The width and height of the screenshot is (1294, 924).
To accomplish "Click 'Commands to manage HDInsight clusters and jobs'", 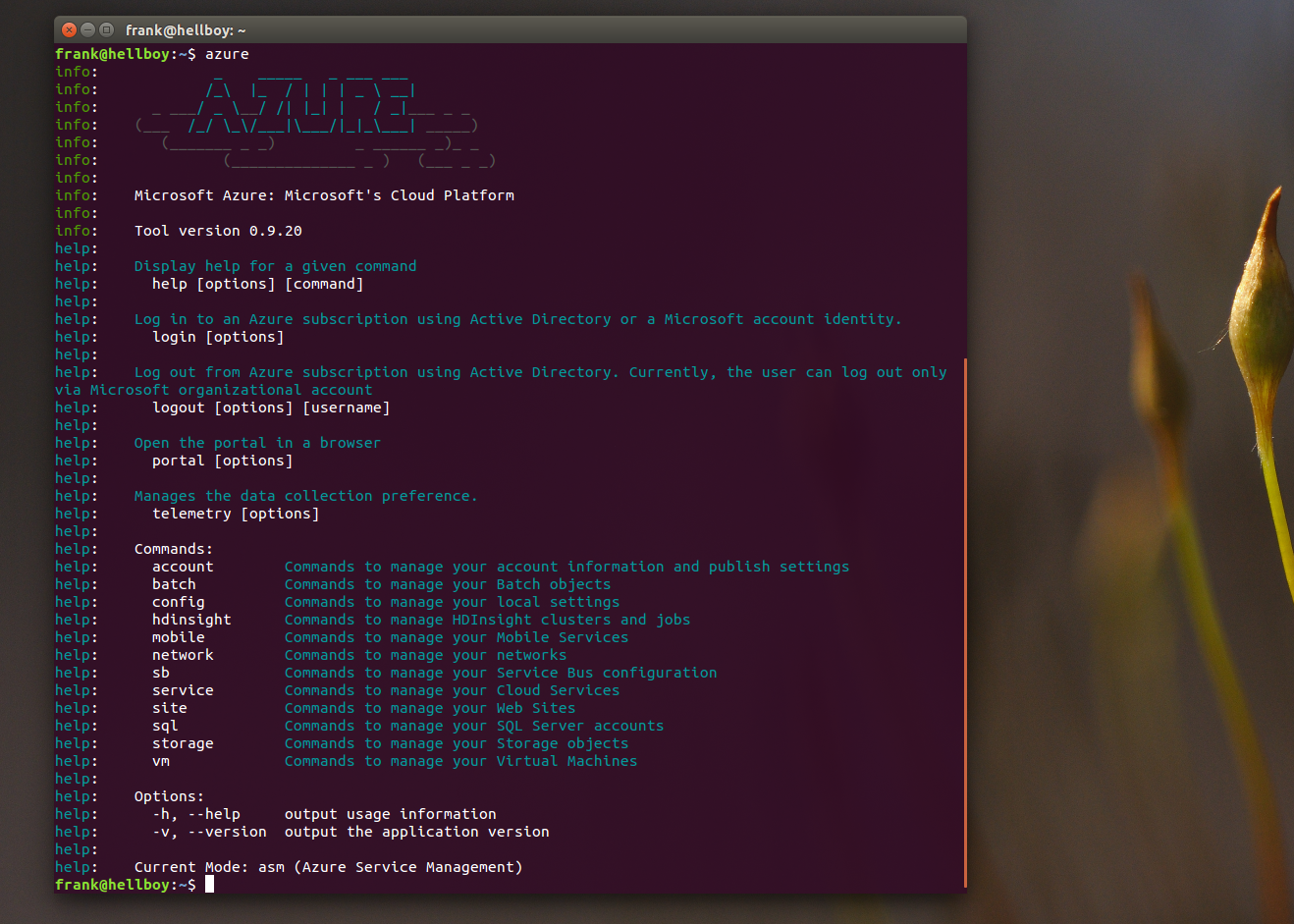I will [x=487, y=620].
